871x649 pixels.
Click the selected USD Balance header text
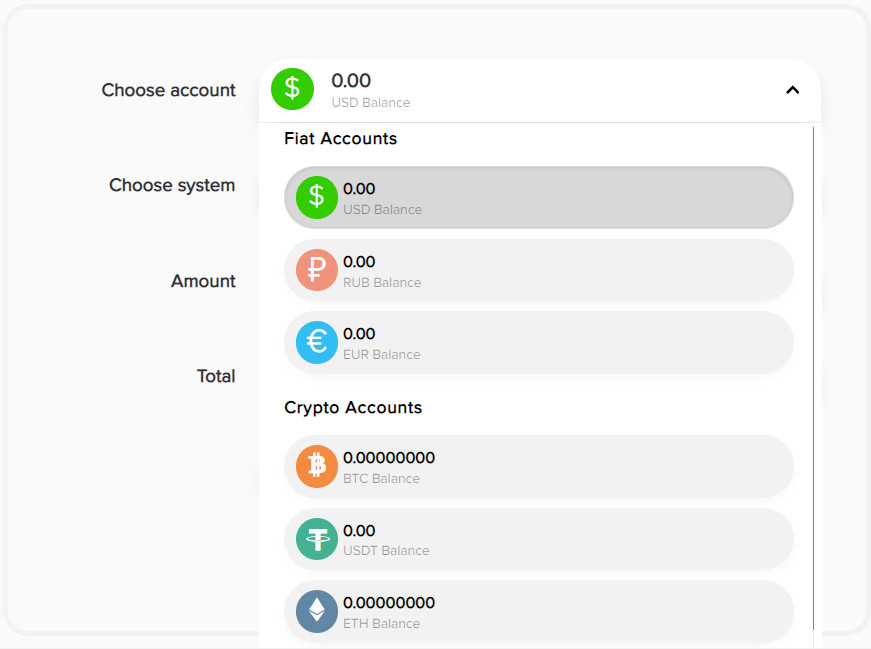[371, 103]
